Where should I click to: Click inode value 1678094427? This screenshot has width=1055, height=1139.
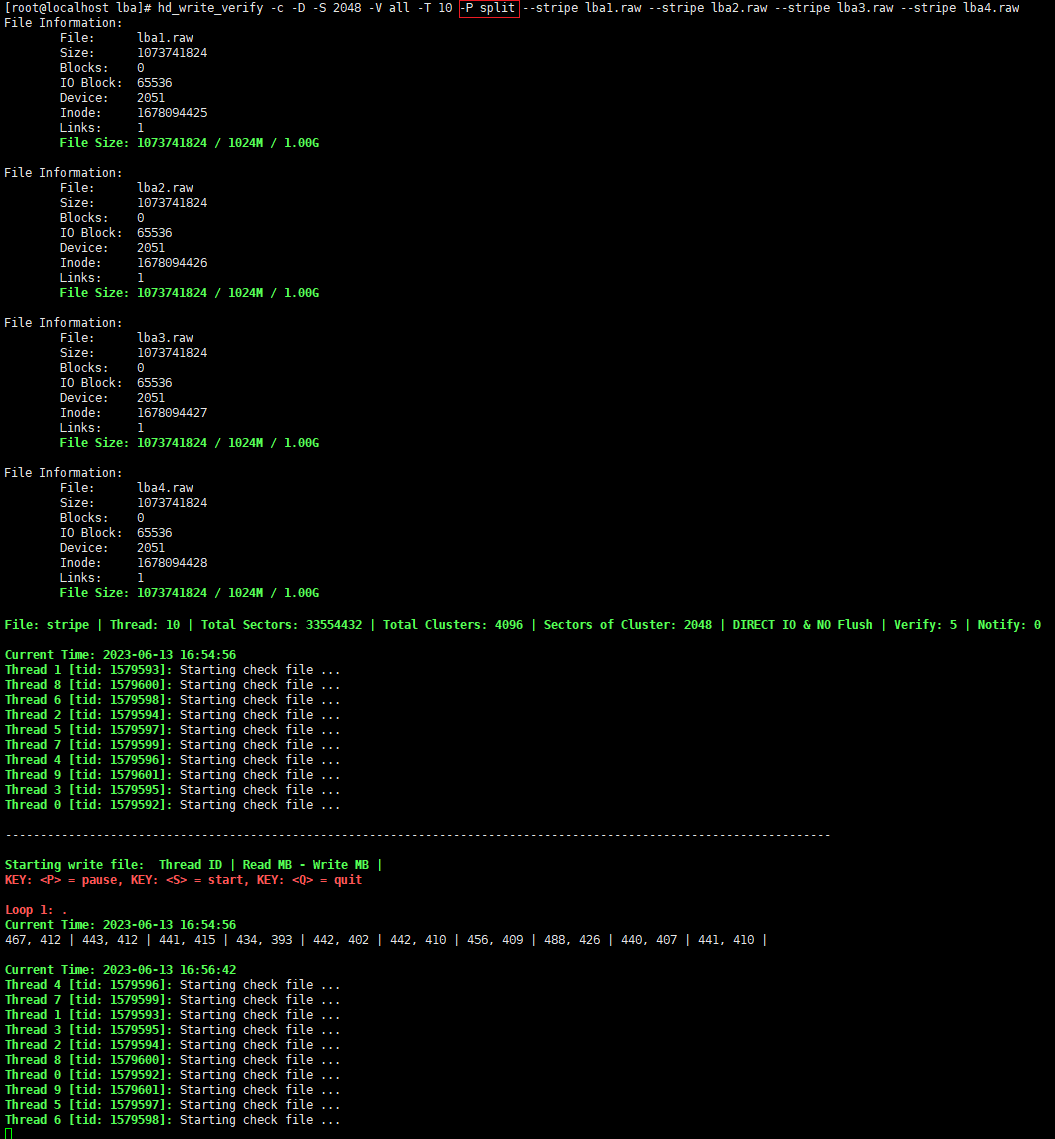[172, 413]
